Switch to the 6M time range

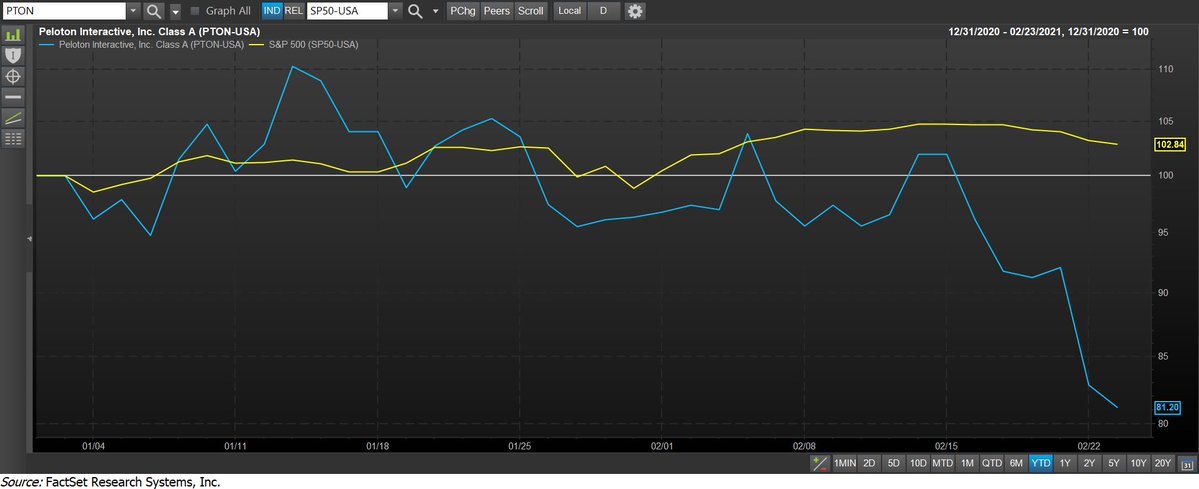(x=1015, y=464)
